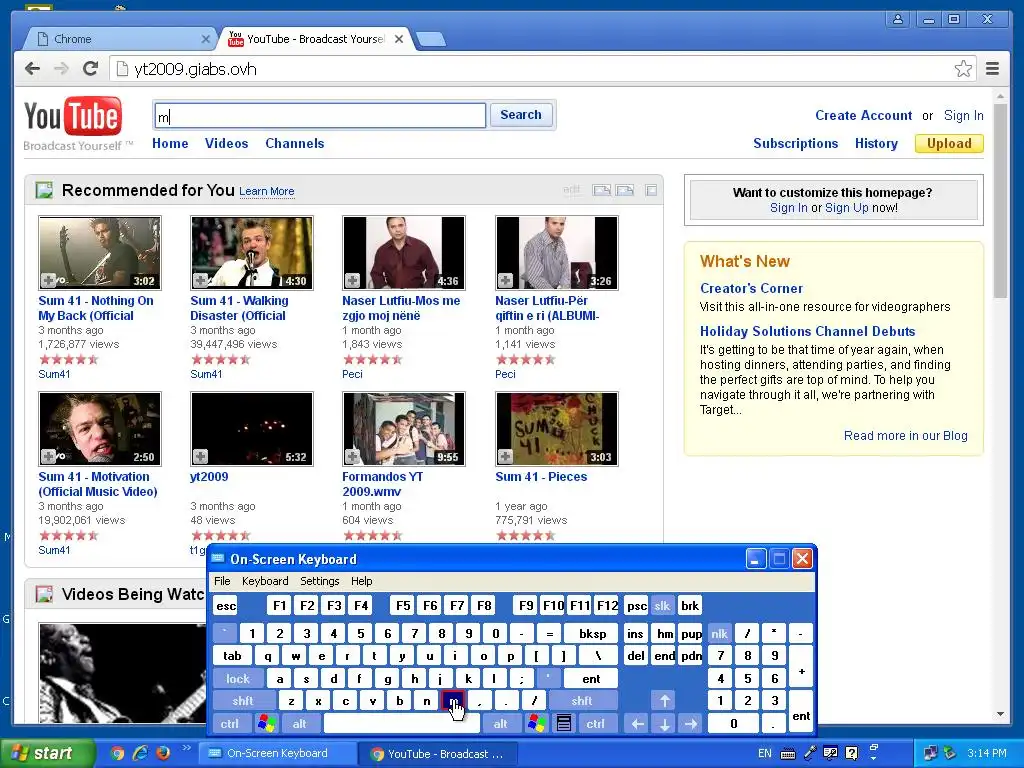Toggle the right shft key

(583, 701)
